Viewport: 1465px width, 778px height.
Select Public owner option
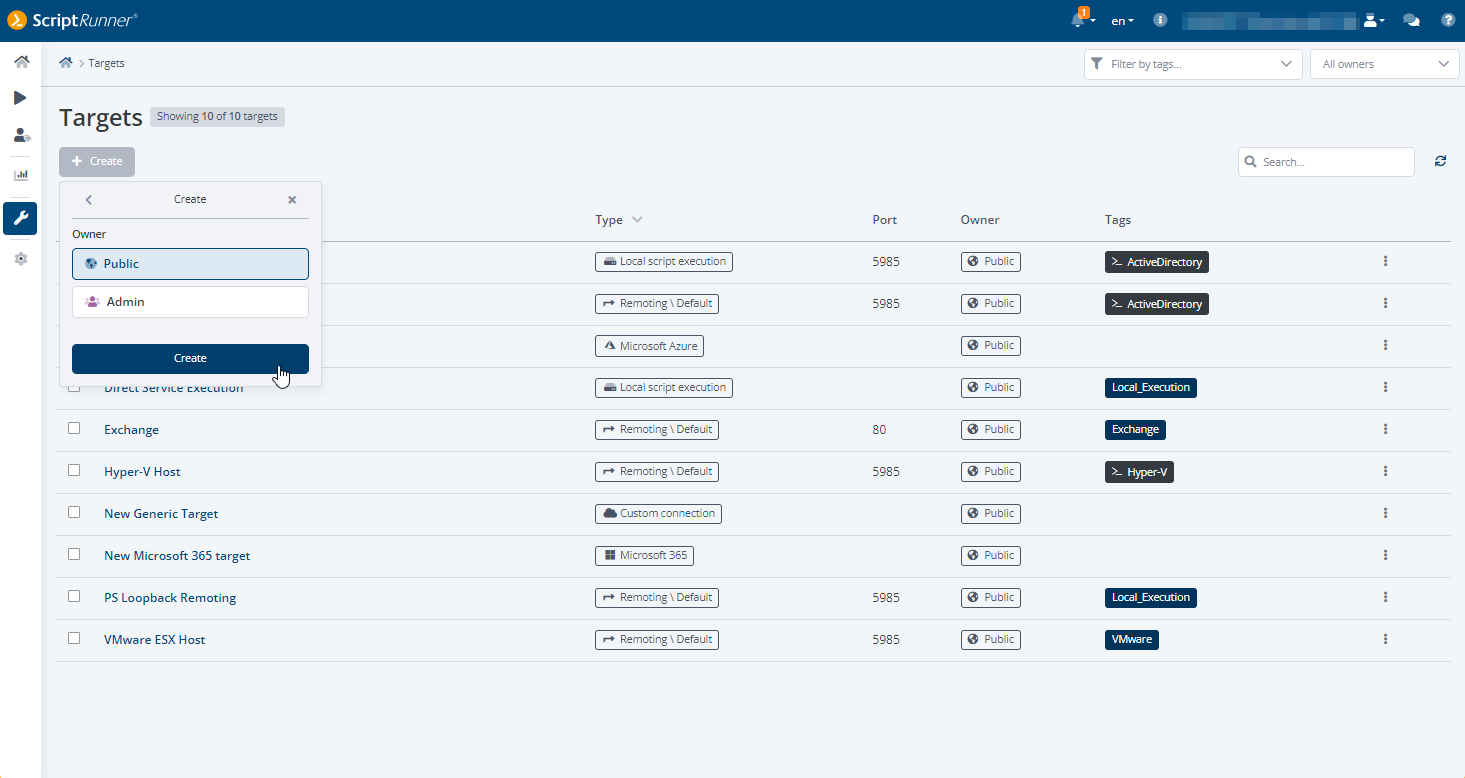coord(190,264)
